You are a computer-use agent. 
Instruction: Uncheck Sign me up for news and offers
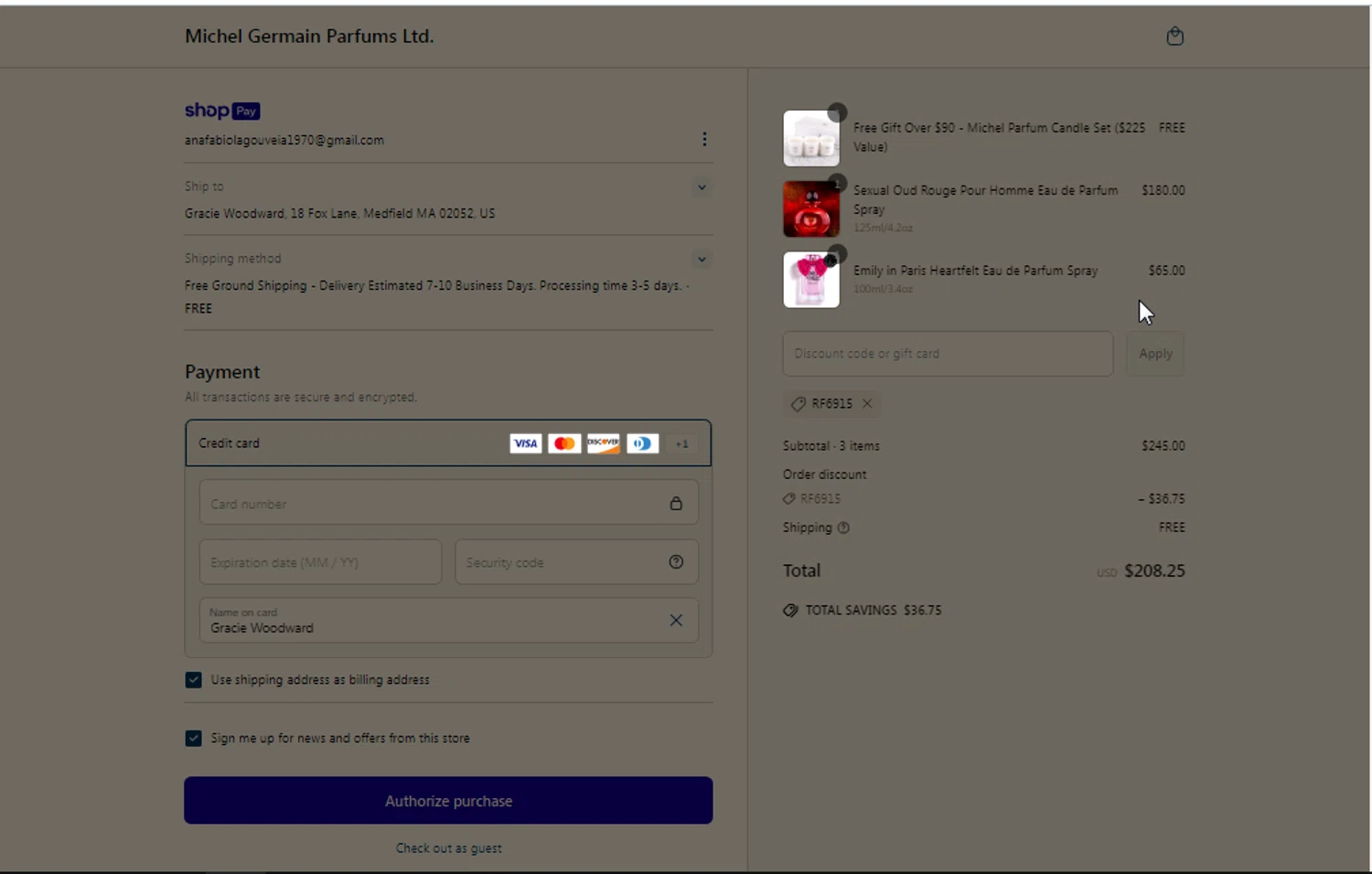point(193,738)
